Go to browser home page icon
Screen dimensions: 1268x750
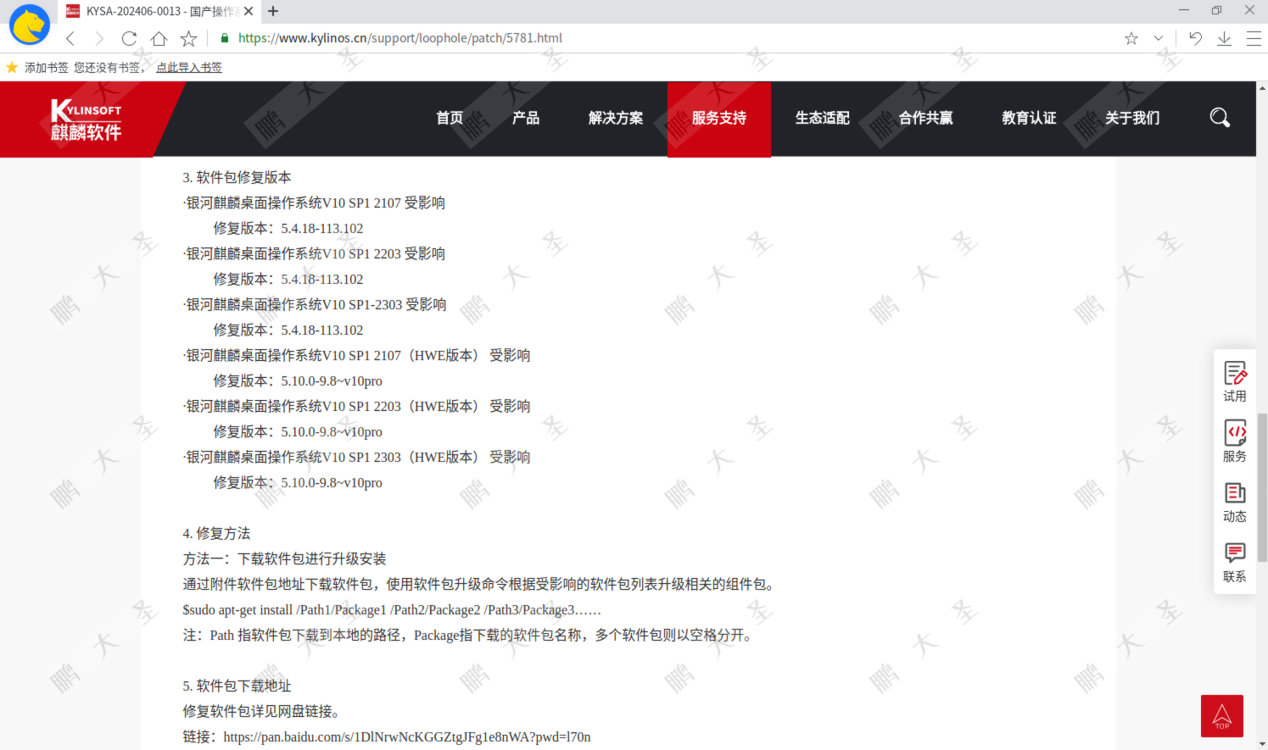point(159,38)
